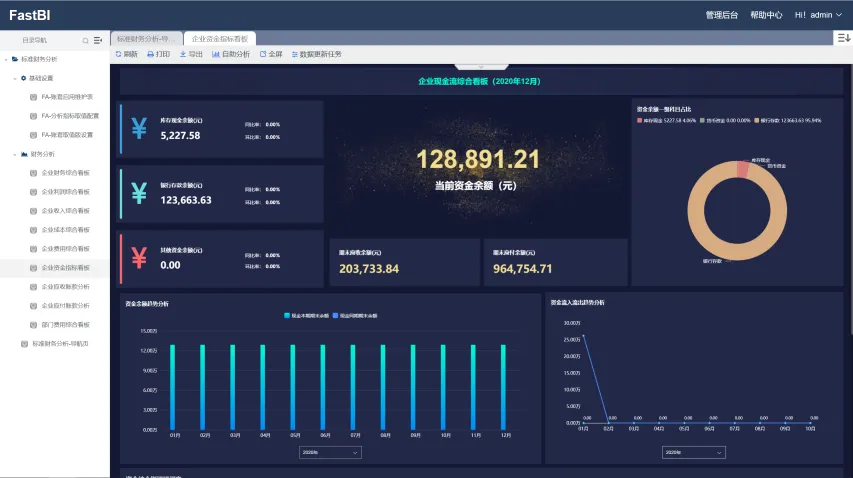Toggle the 货币资金 0.00 pie legend swatch
Screen dimensions: 853x478
[702, 120]
